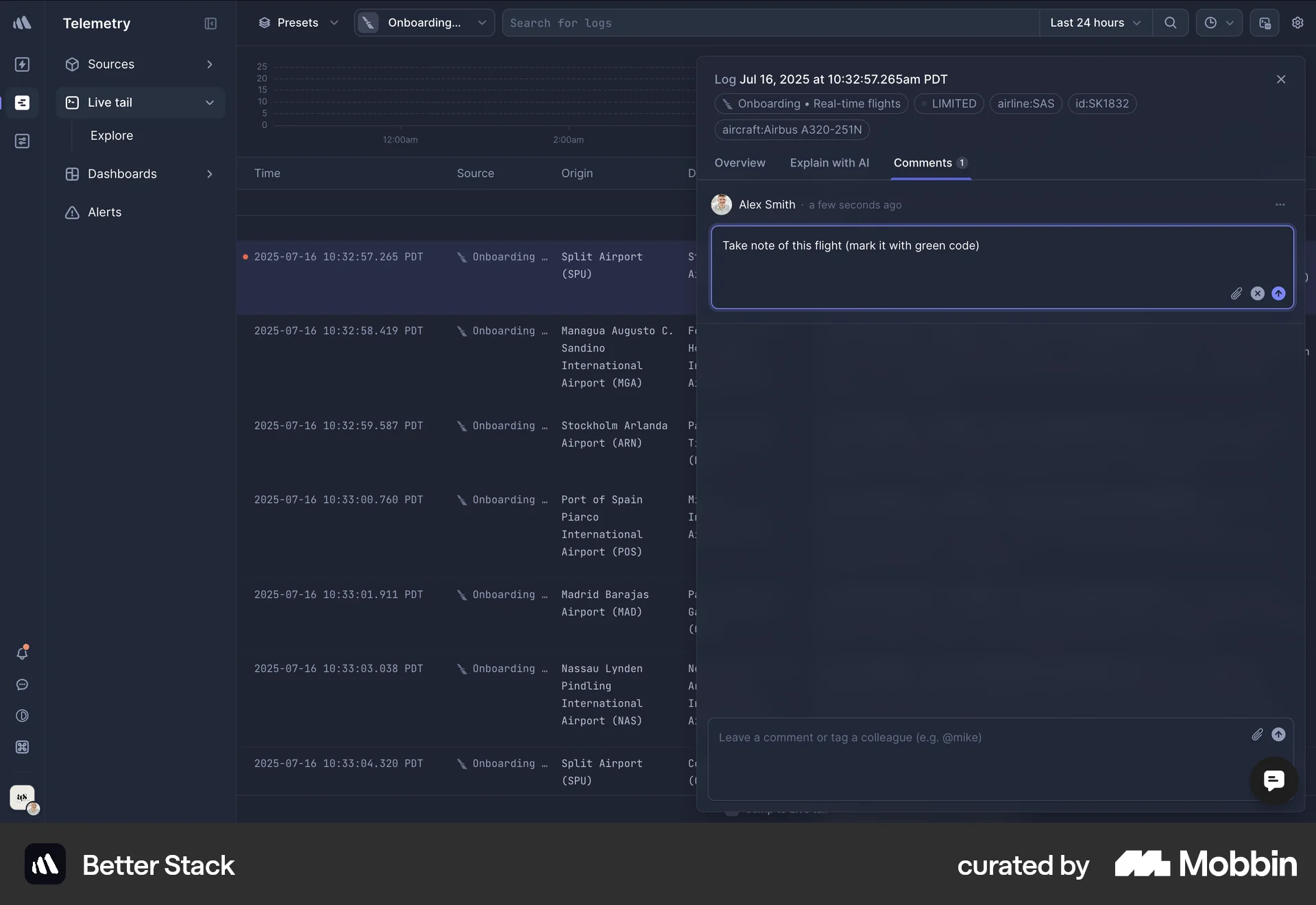Select the sliders icon below Live tail in rail
Image resolution: width=1316 pixels, height=905 pixels.
tap(23, 141)
